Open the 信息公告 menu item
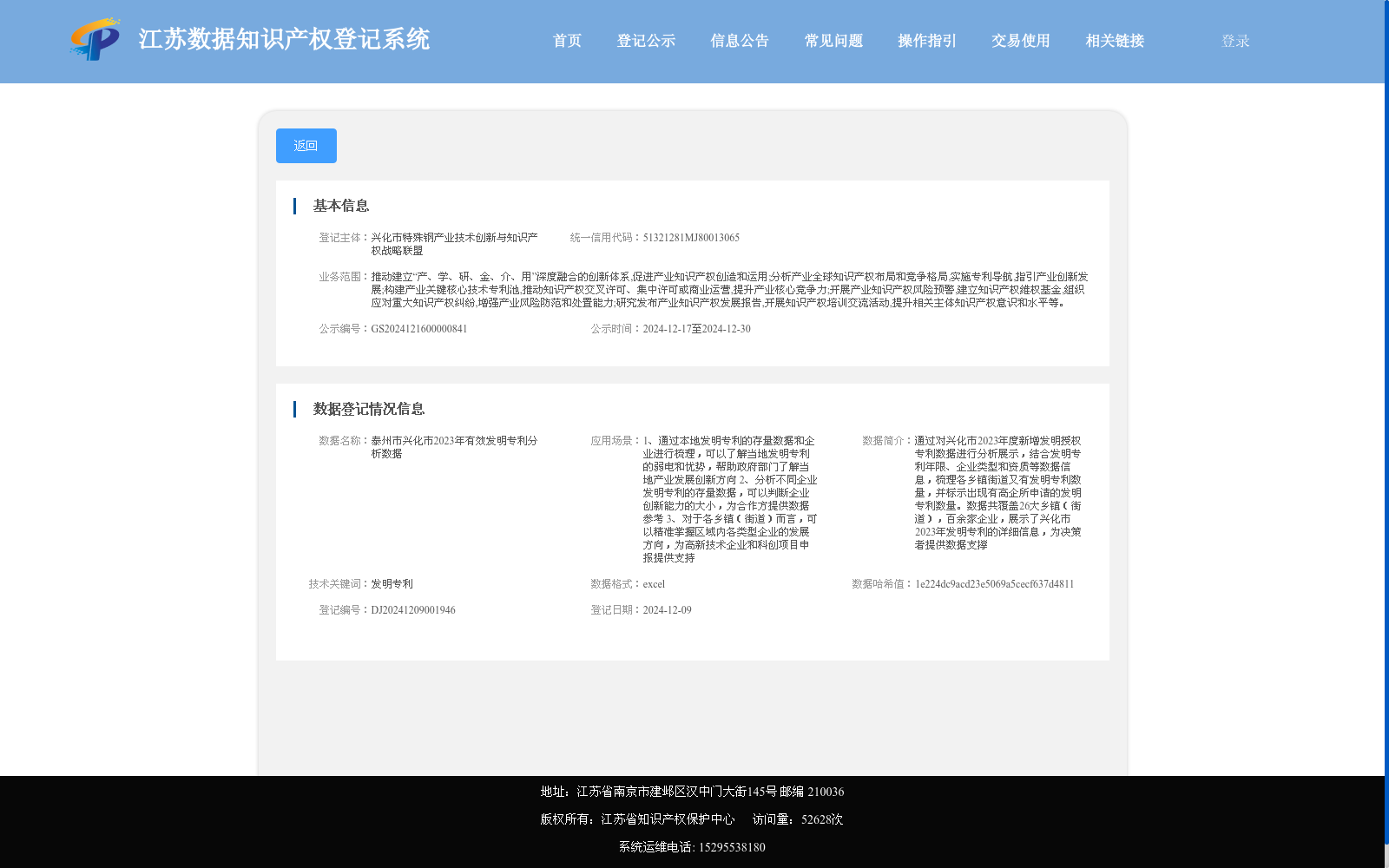1389x868 pixels. [x=740, y=41]
